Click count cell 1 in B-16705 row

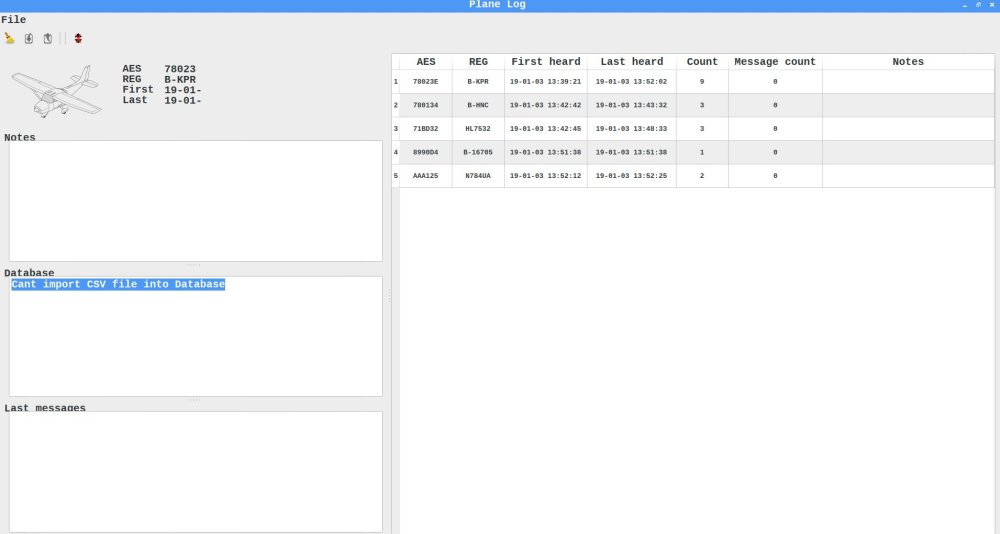click(x=702, y=152)
